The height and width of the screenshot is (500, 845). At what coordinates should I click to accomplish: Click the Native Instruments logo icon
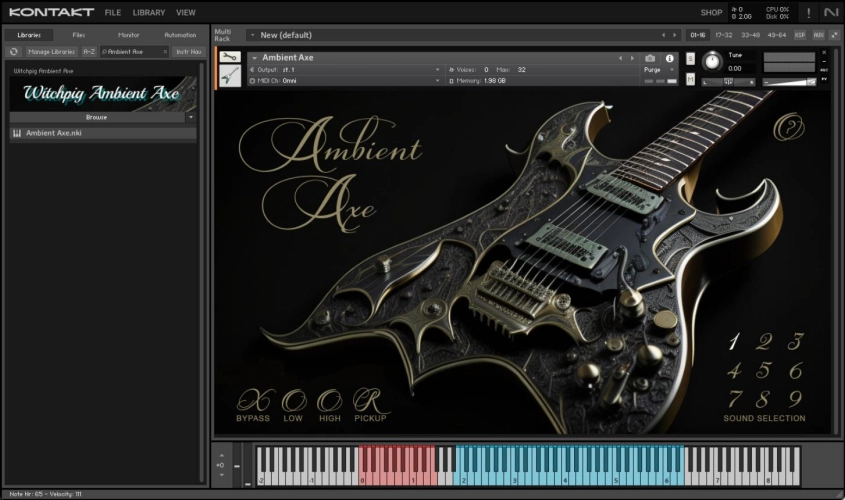click(831, 12)
